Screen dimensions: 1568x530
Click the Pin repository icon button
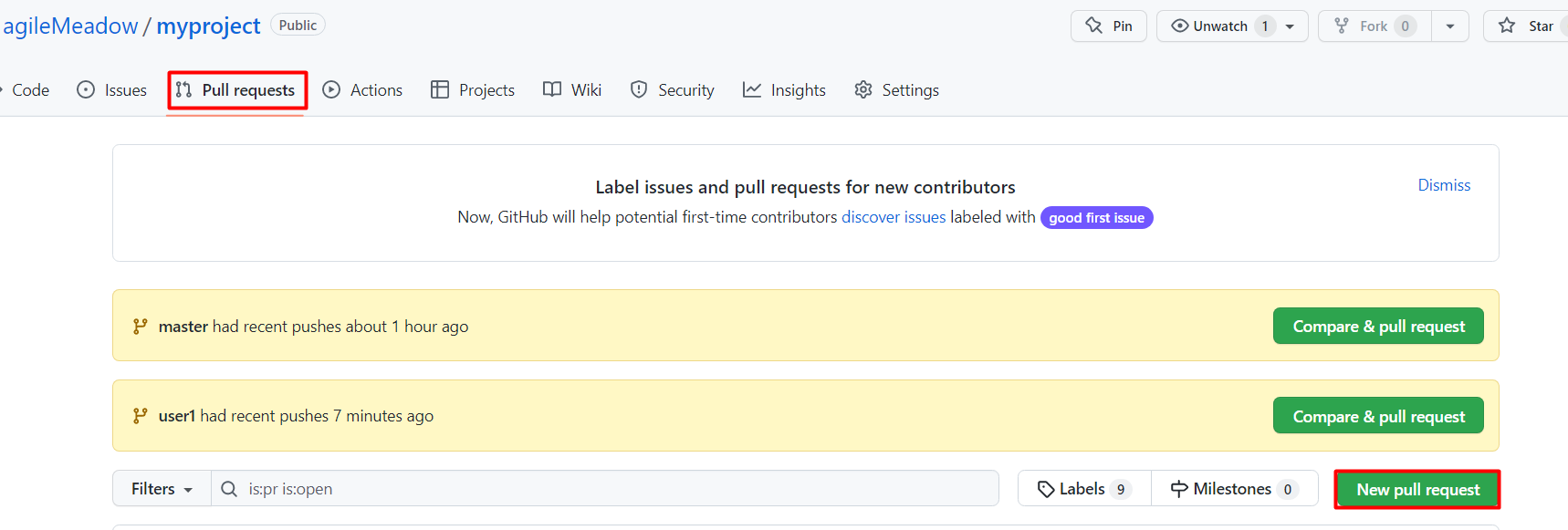click(1094, 26)
